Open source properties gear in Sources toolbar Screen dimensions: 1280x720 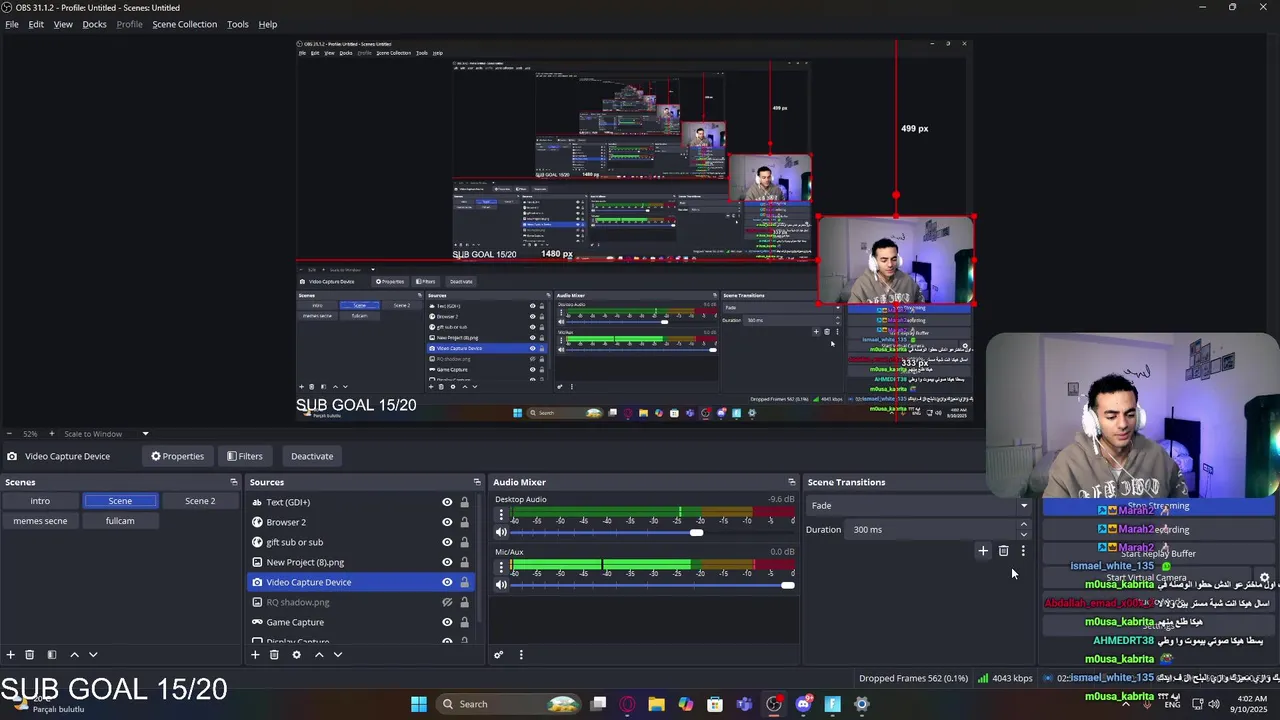[x=296, y=655]
